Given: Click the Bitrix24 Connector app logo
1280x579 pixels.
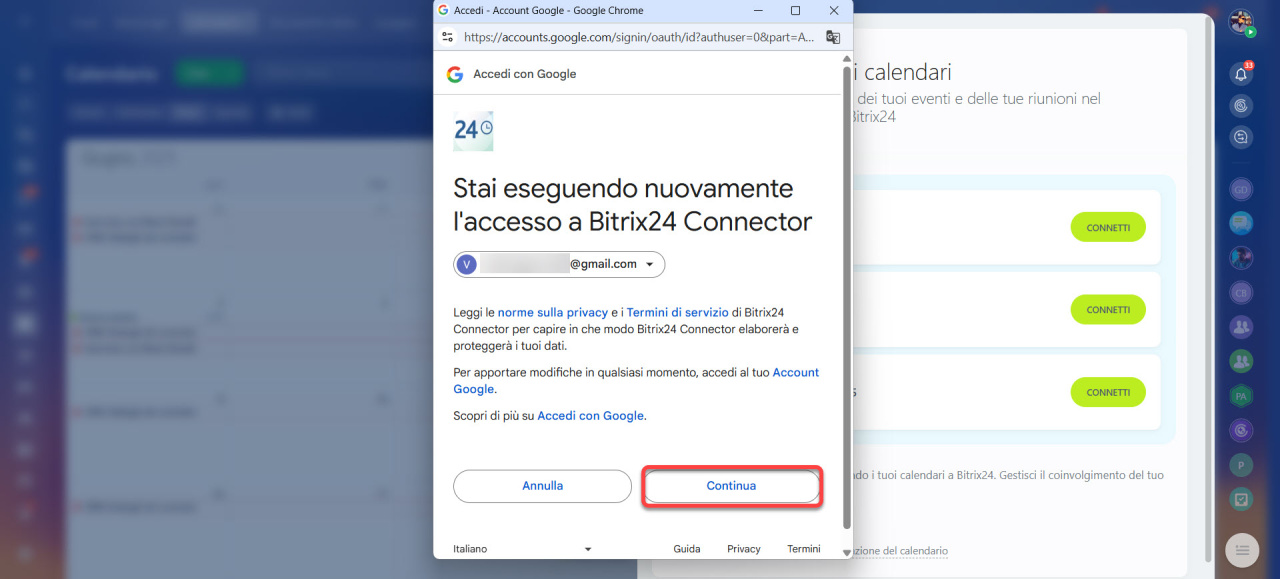Looking at the screenshot, I should coord(473,131).
